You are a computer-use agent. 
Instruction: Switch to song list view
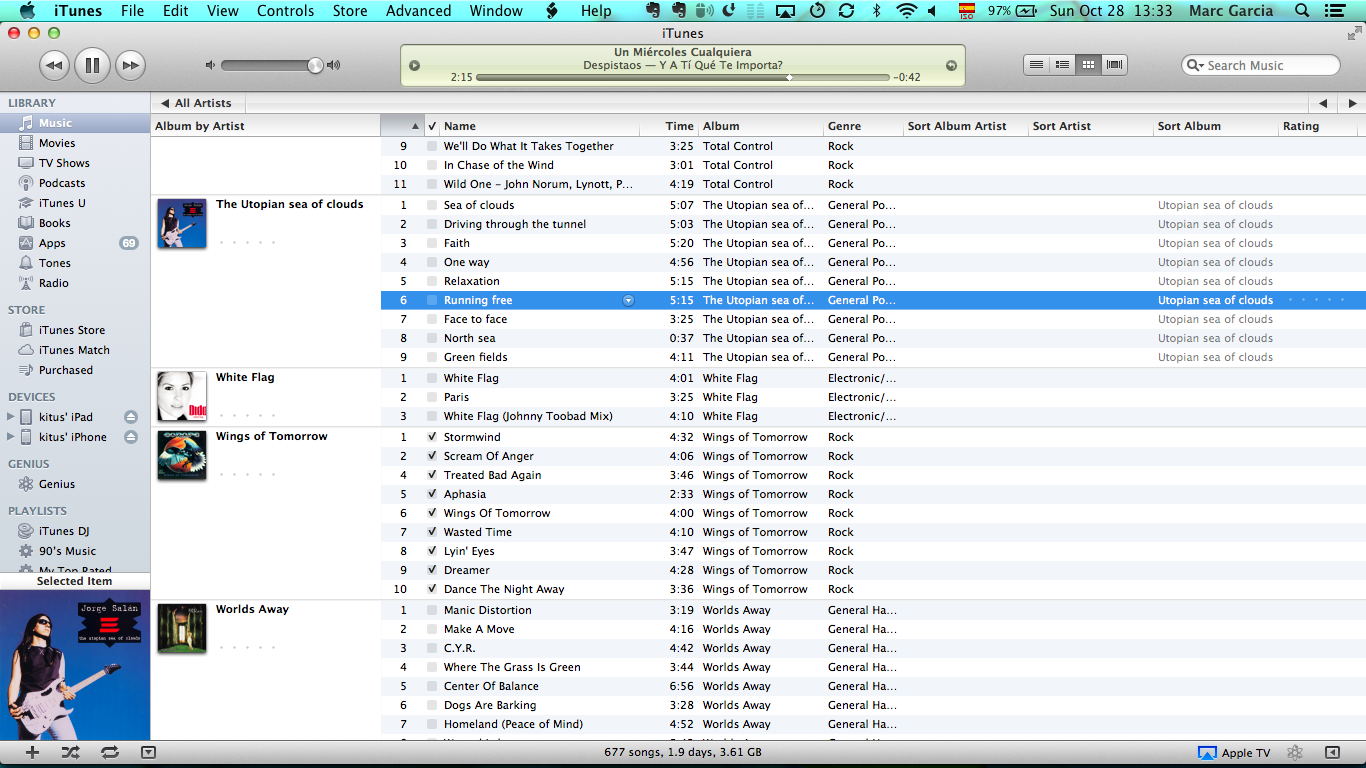pos(1036,65)
